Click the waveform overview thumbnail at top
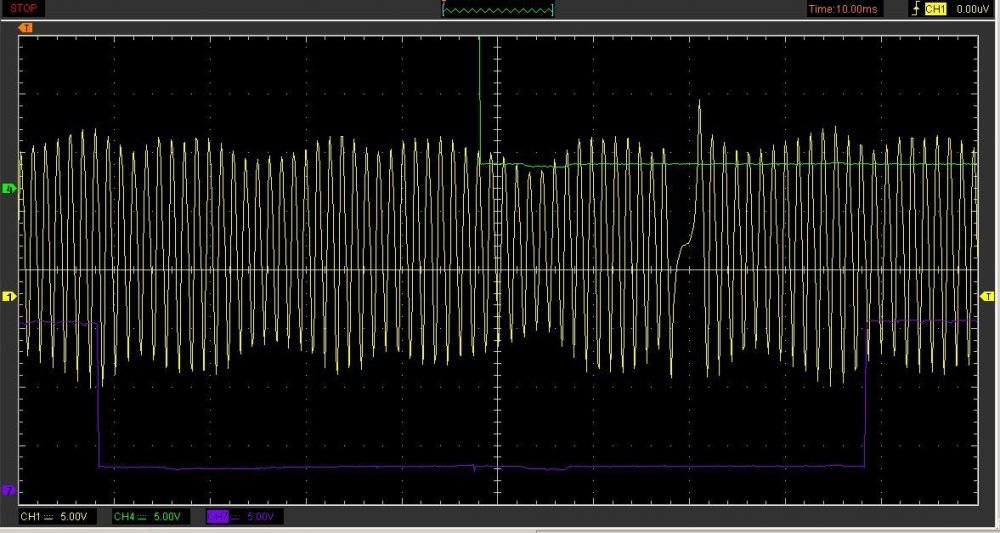 (498, 9)
